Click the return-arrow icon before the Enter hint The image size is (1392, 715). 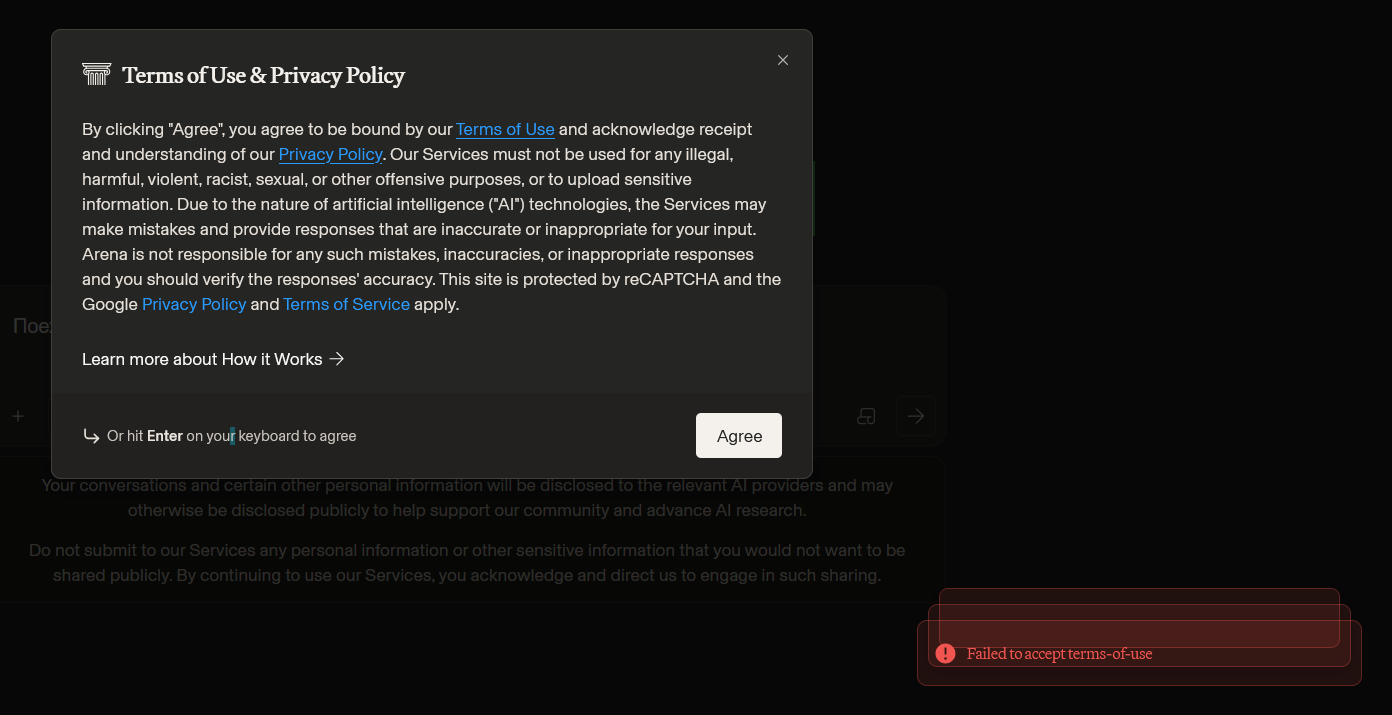tap(91, 436)
